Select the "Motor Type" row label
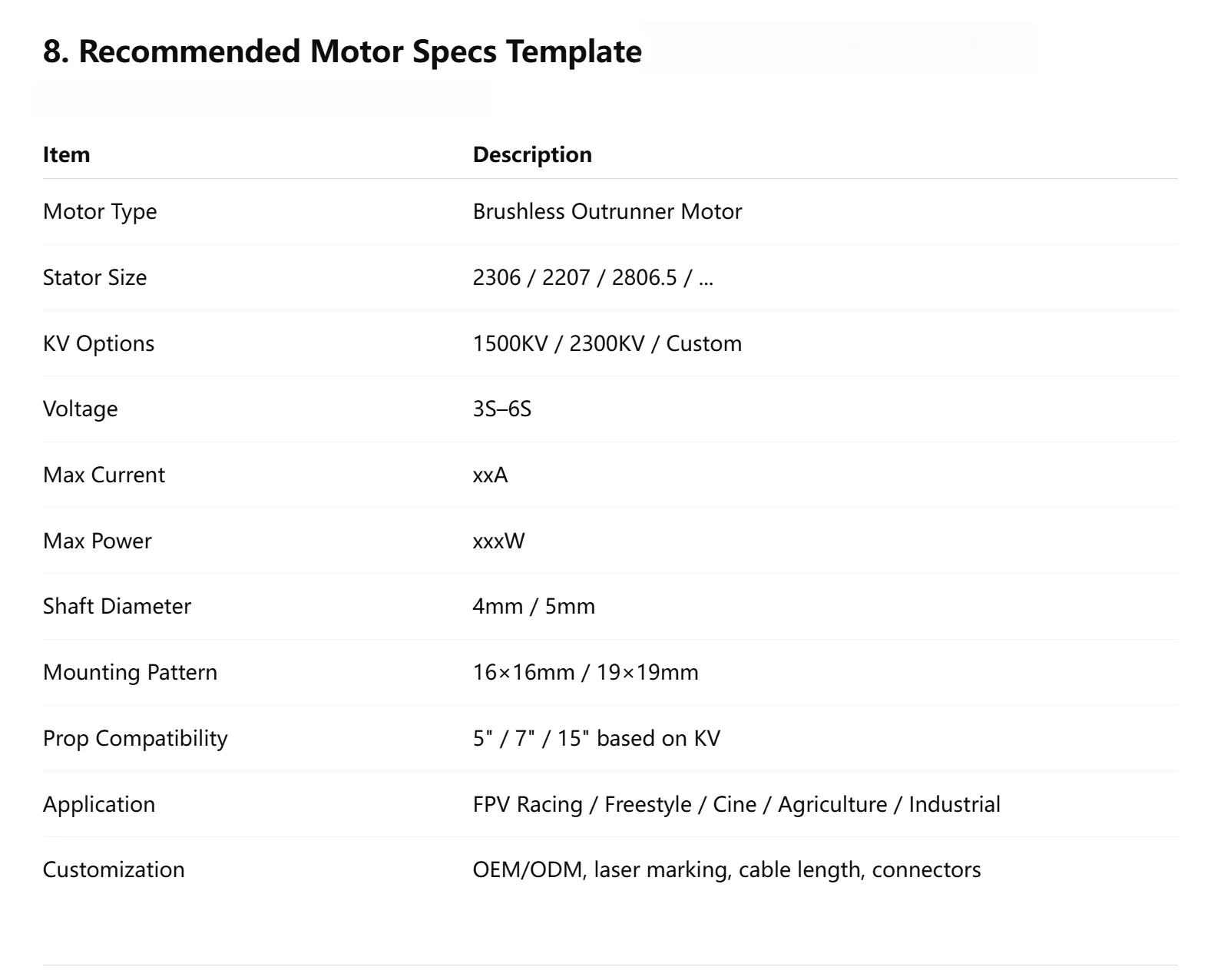The width and height of the screenshot is (1211, 980). 100,211
